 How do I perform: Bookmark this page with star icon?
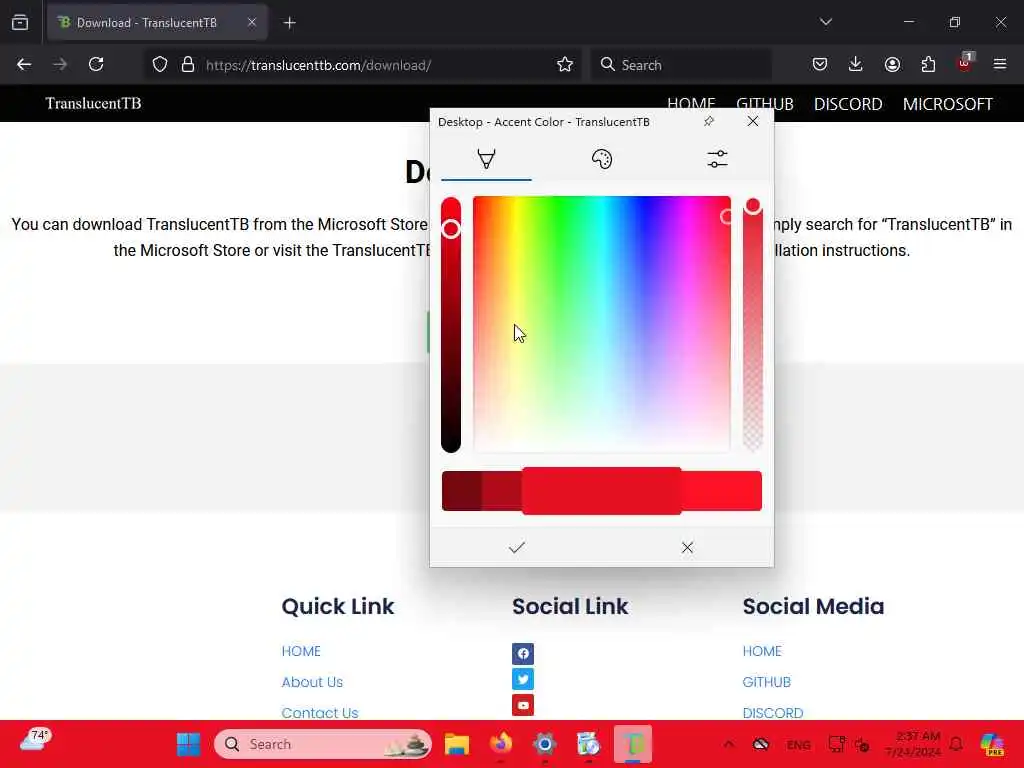565,65
